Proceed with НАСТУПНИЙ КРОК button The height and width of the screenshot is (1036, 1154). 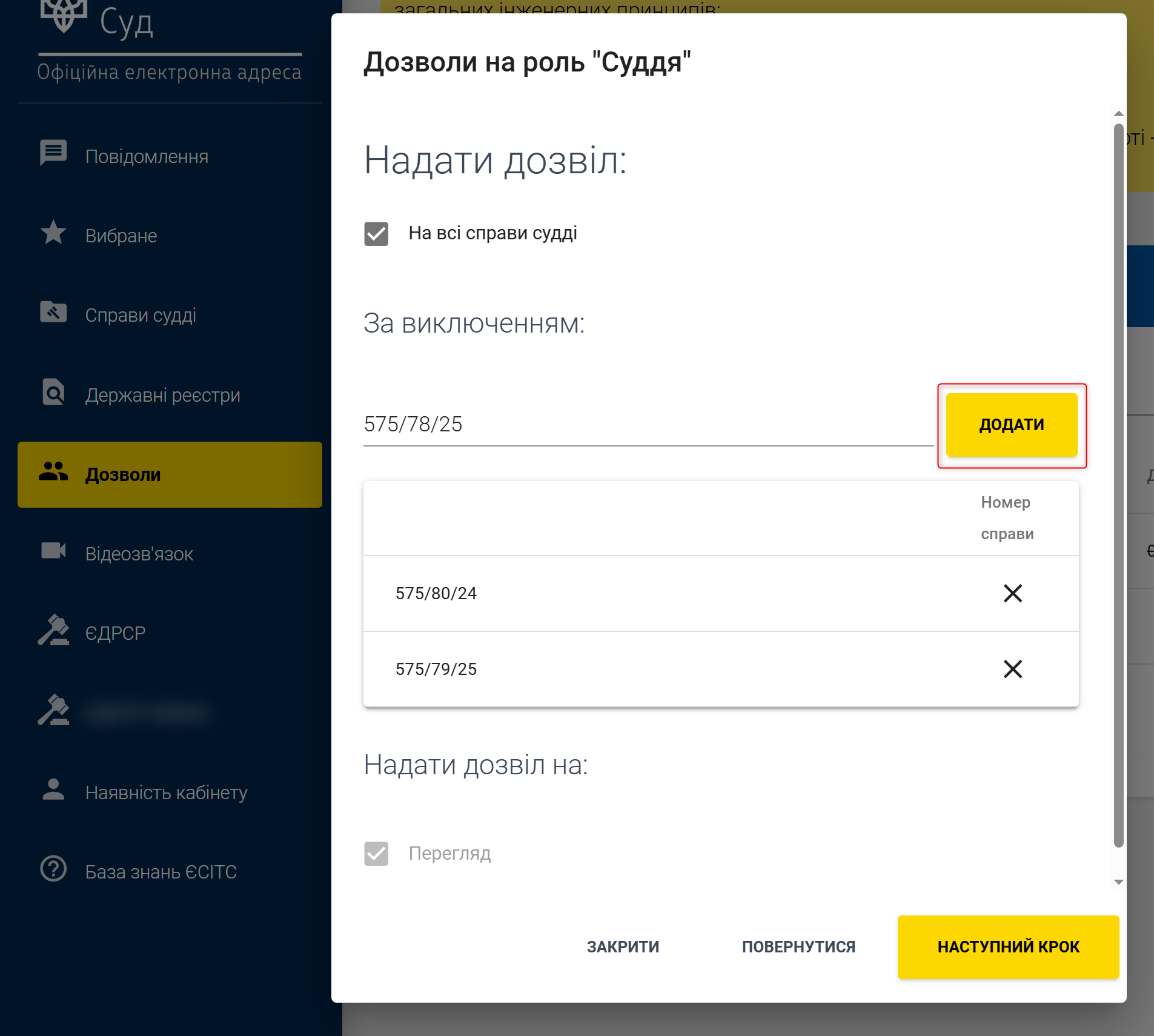click(x=1008, y=947)
